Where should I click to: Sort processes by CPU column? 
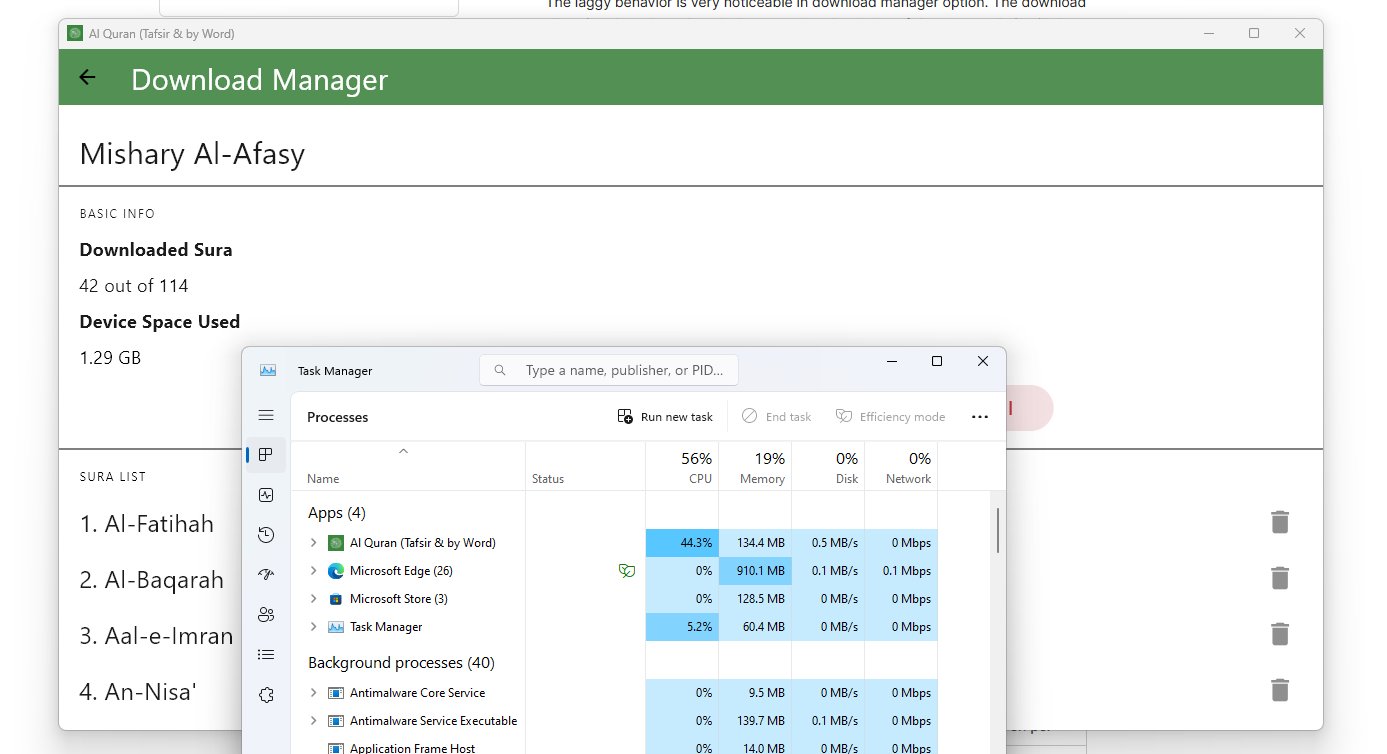point(682,466)
